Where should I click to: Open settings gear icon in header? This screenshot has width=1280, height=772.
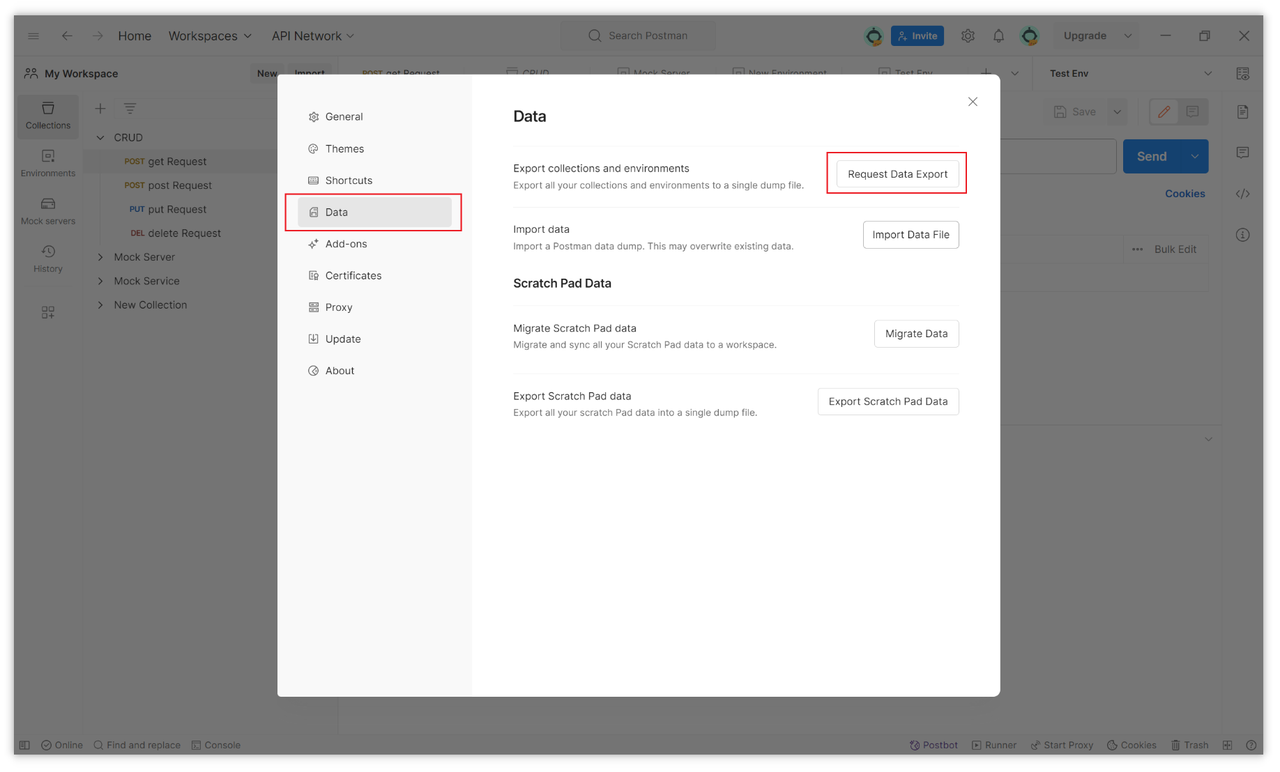pyautogui.click(x=968, y=36)
